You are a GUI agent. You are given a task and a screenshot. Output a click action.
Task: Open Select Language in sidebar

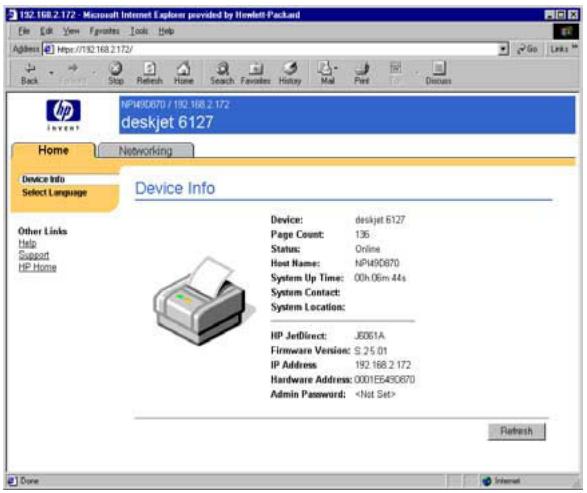[x=54, y=193]
